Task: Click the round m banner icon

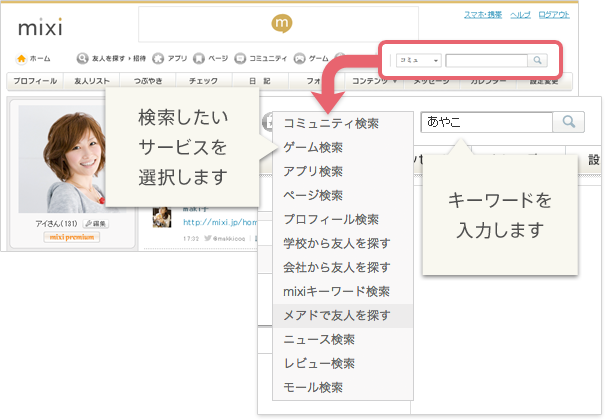Action: pos(282,23)
